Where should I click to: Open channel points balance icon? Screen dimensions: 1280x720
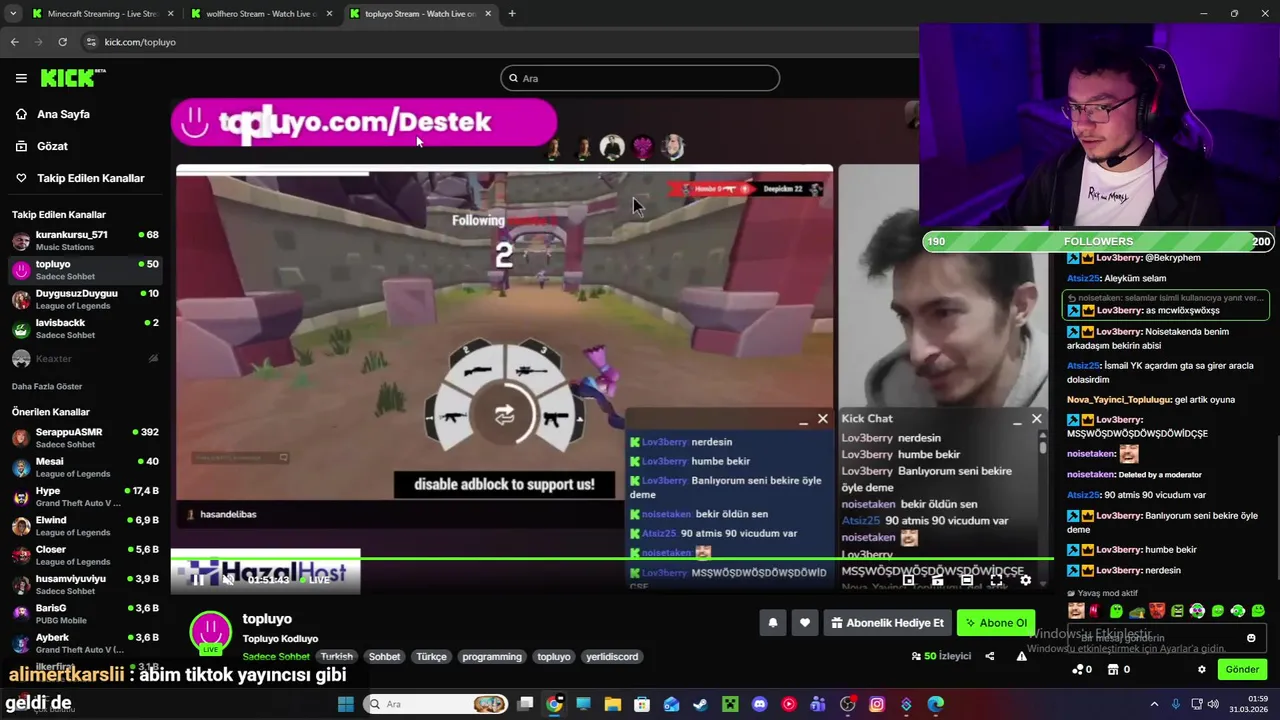click(x=1078, y=670)
